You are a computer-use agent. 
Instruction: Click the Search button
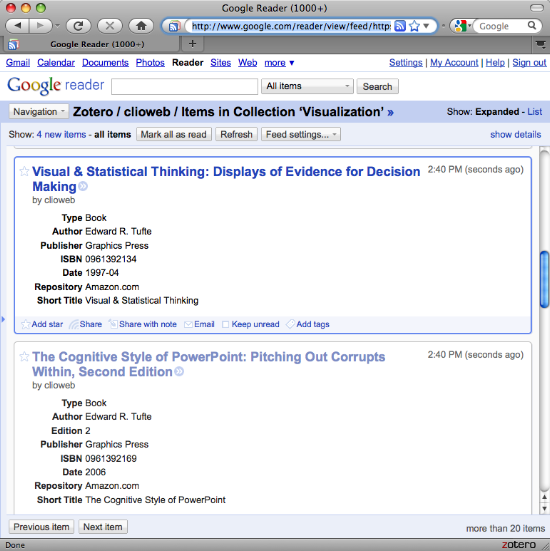point(377,86)
